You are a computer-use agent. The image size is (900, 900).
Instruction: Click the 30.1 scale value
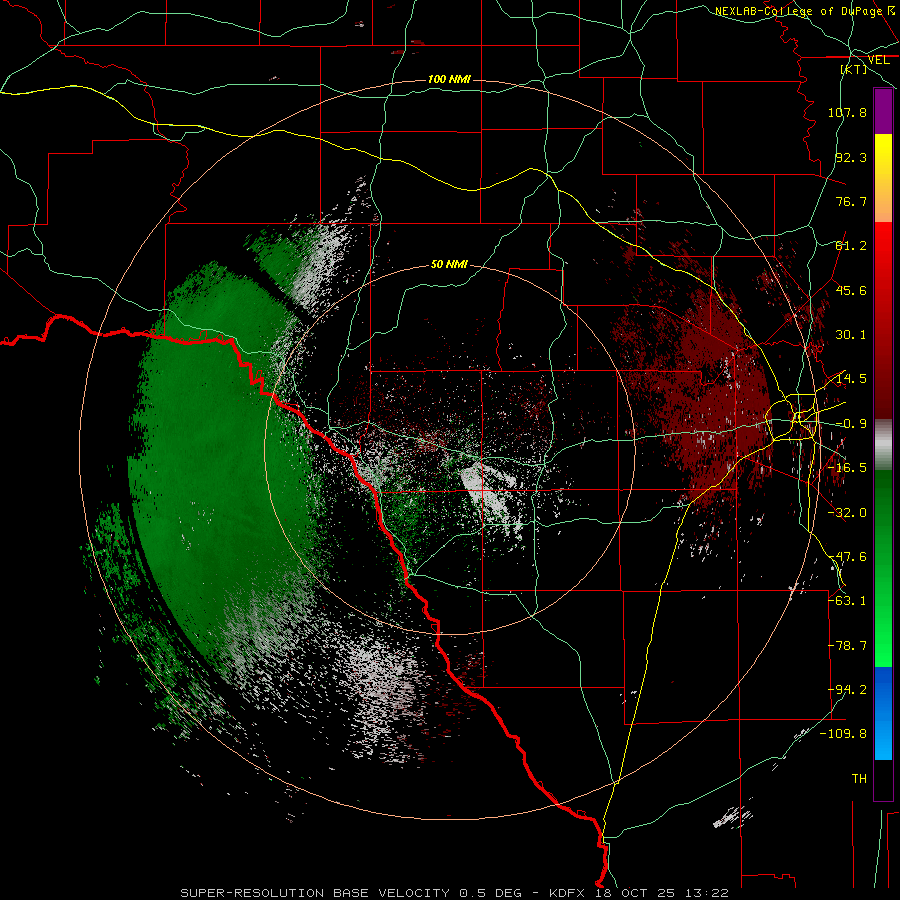click(x=851, y=335)
